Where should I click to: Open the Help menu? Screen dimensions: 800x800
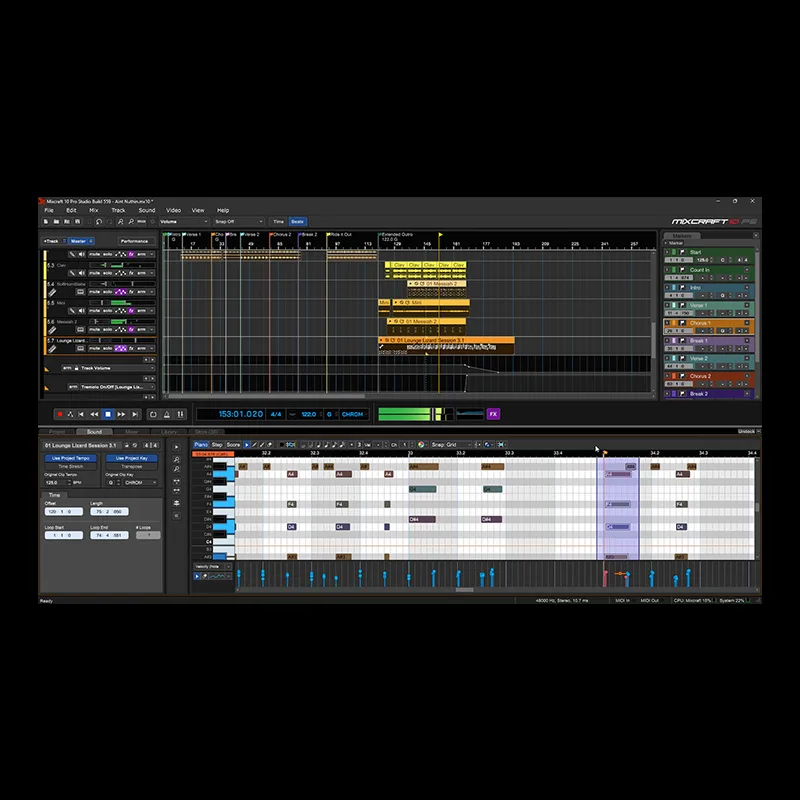click(223, 210)
